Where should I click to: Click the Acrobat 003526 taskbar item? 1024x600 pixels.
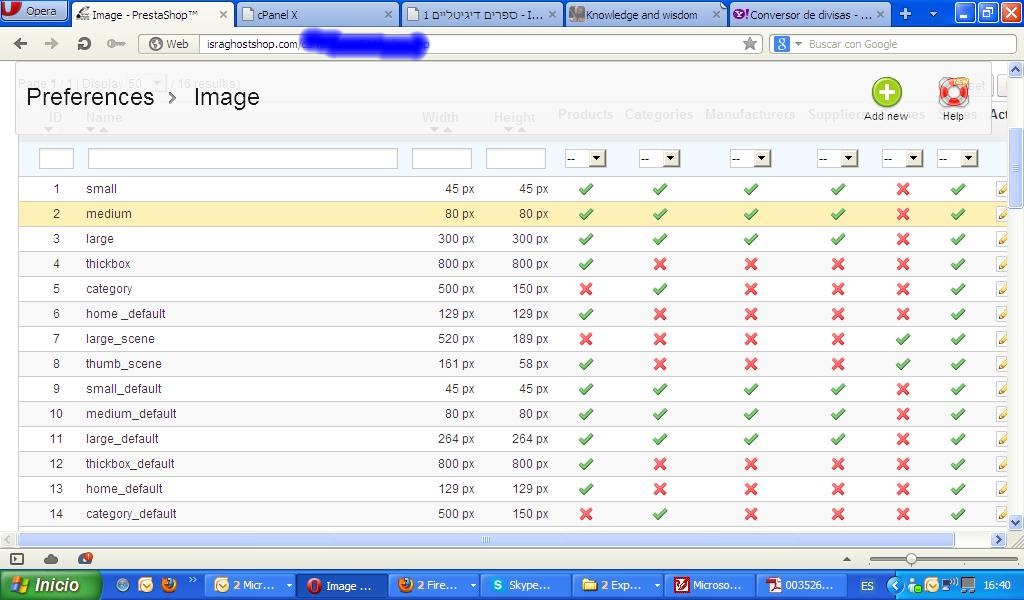[801, 585]
